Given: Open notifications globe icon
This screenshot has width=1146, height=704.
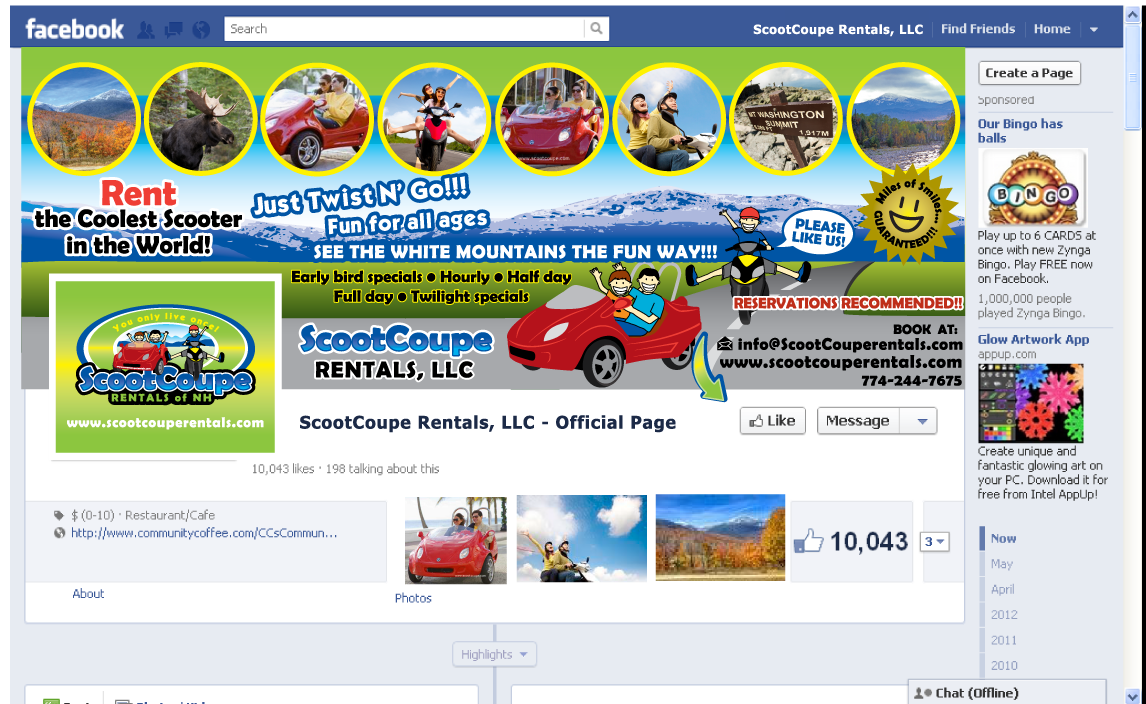Looking at the screenshot, I should (x=201, y=30).
